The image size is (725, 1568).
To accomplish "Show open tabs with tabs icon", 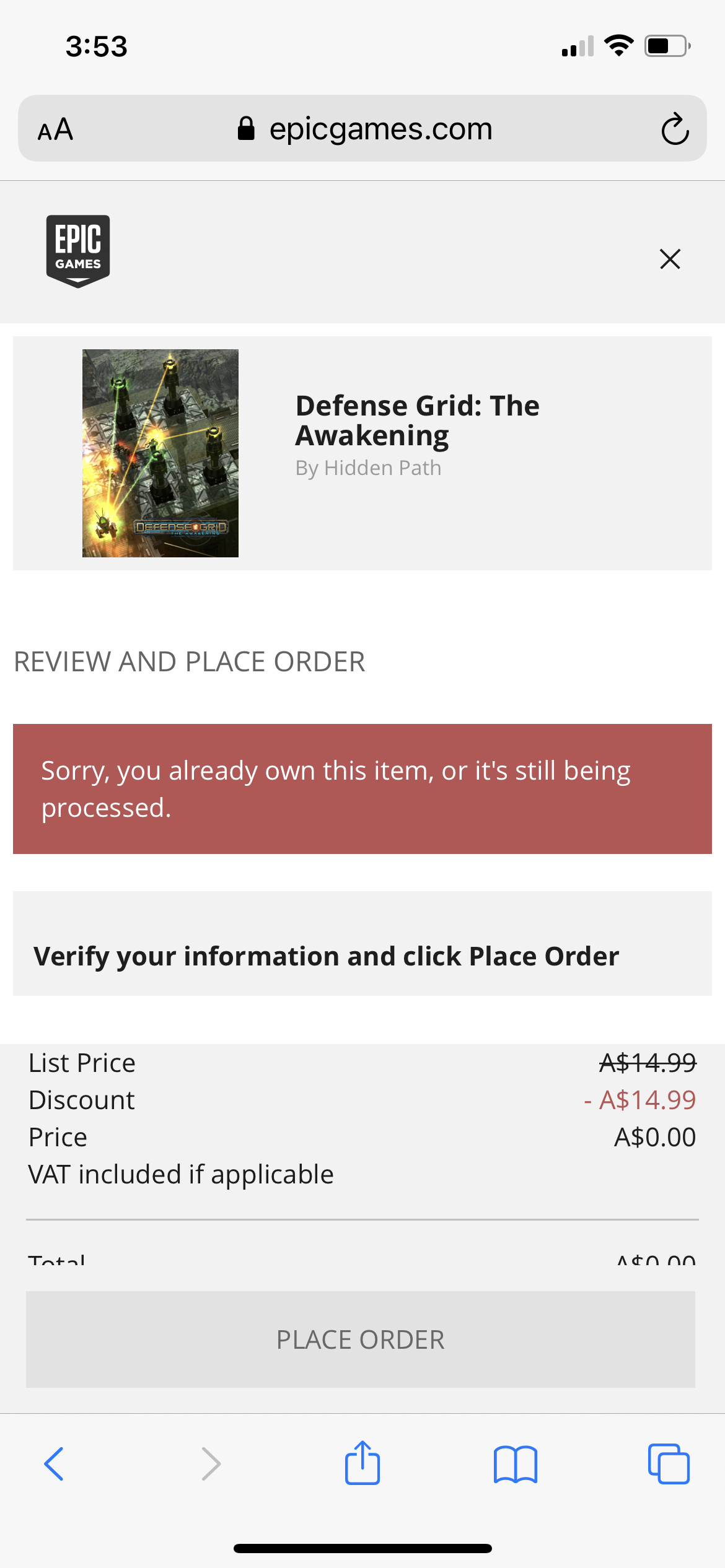I will [669, 1464].
